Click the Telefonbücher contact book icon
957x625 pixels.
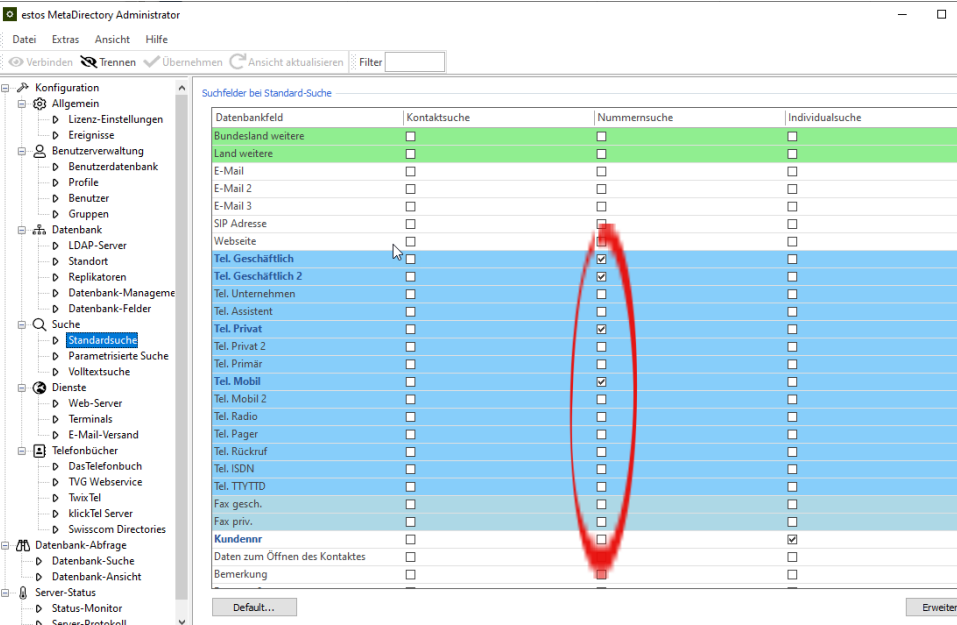point(40,451)
